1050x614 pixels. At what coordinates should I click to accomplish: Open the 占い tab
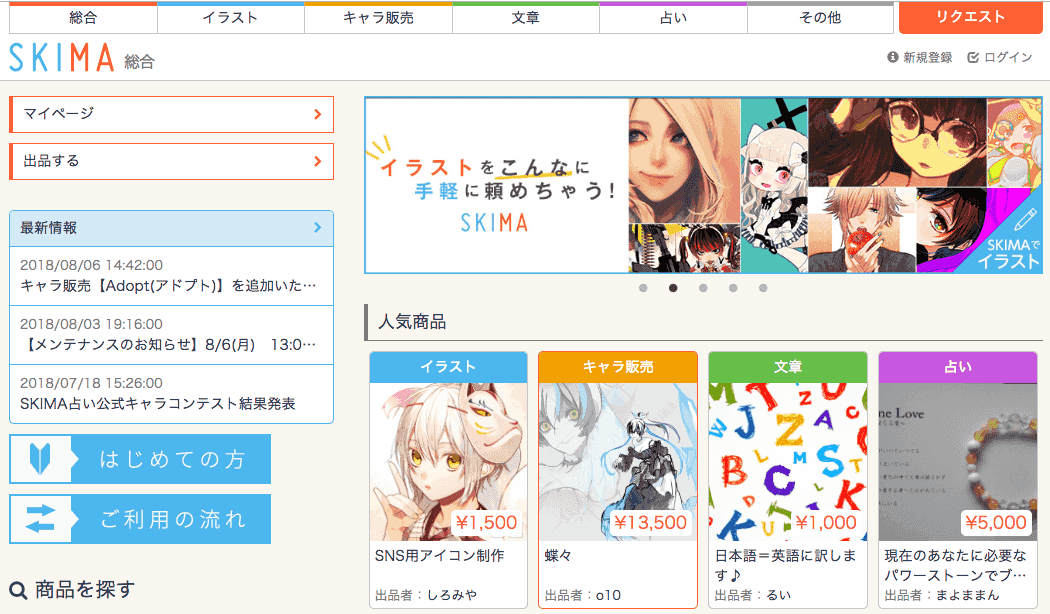click(x=673, y=18)
